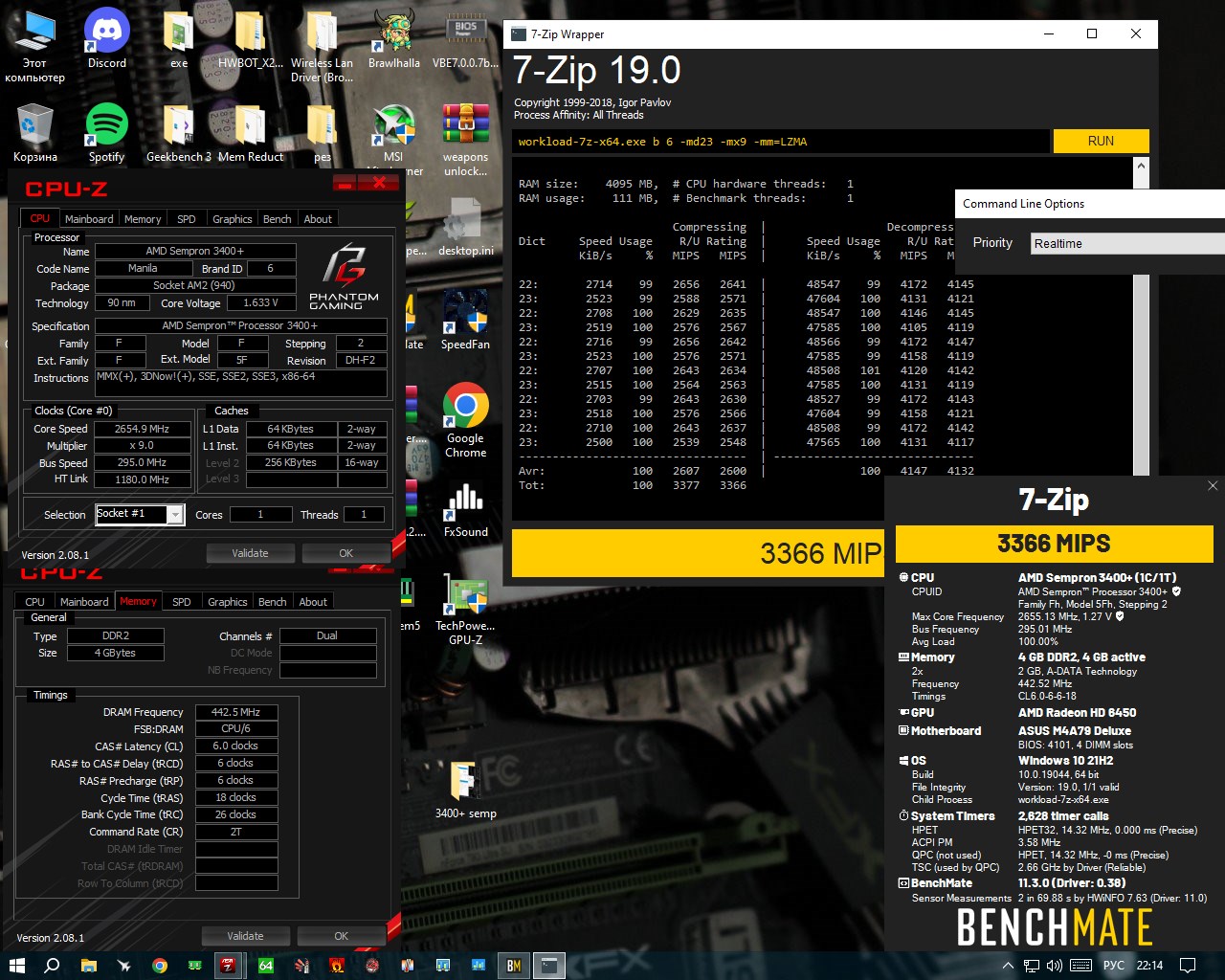1225x980 pixels.
Task: Select the HWBOT_X2 folder on desktop
Action: pyautogui.click(x=251, y=39)
